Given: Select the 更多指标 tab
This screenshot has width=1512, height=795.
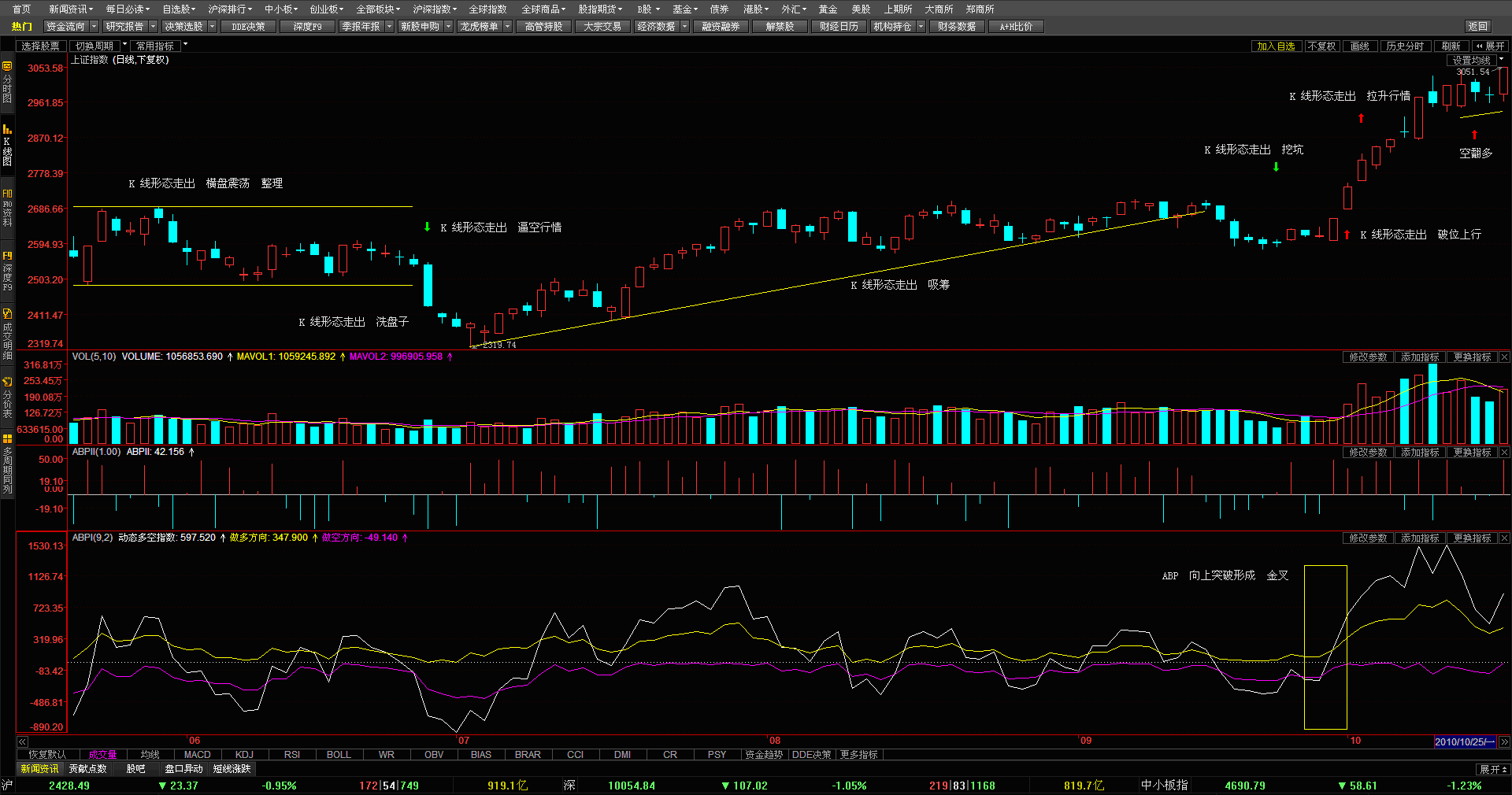Looking at the screenshot, I should (x=858, y=755).
